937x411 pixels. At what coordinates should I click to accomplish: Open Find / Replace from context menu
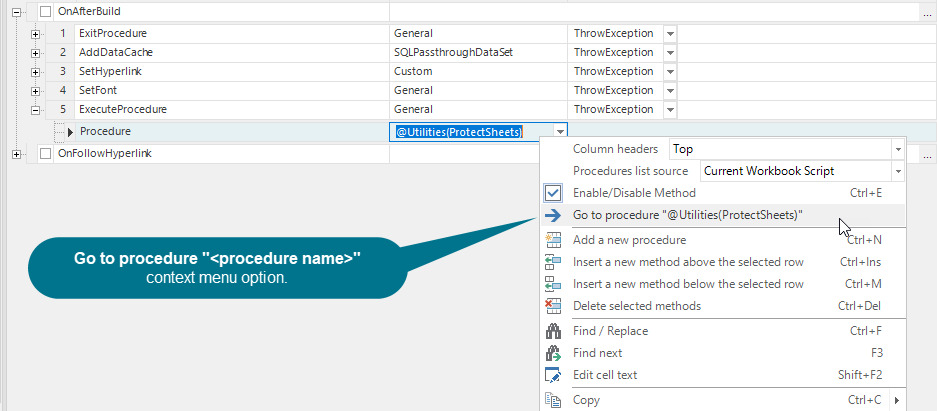723,331
